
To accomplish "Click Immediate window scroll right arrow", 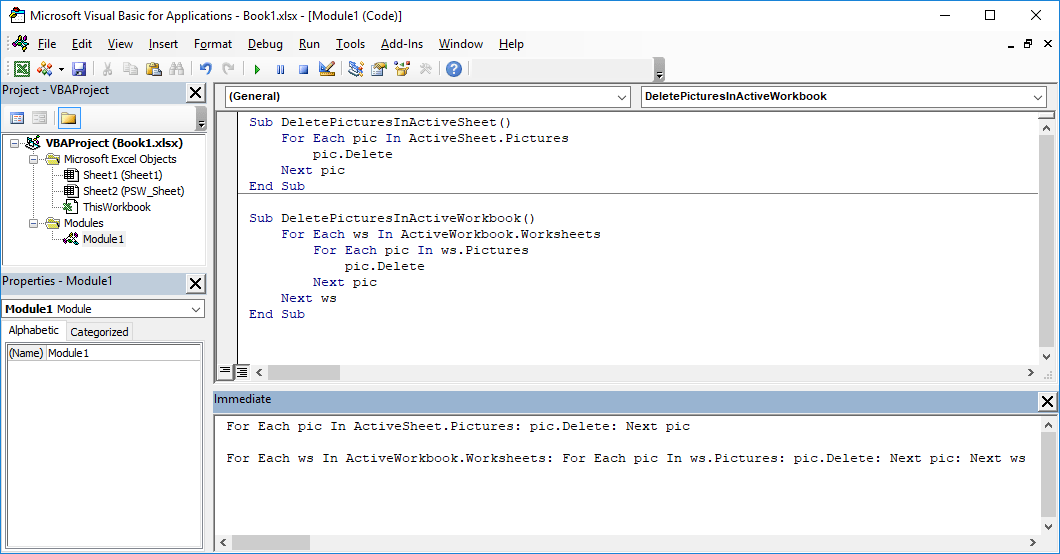I will (x=1032, y=543).
